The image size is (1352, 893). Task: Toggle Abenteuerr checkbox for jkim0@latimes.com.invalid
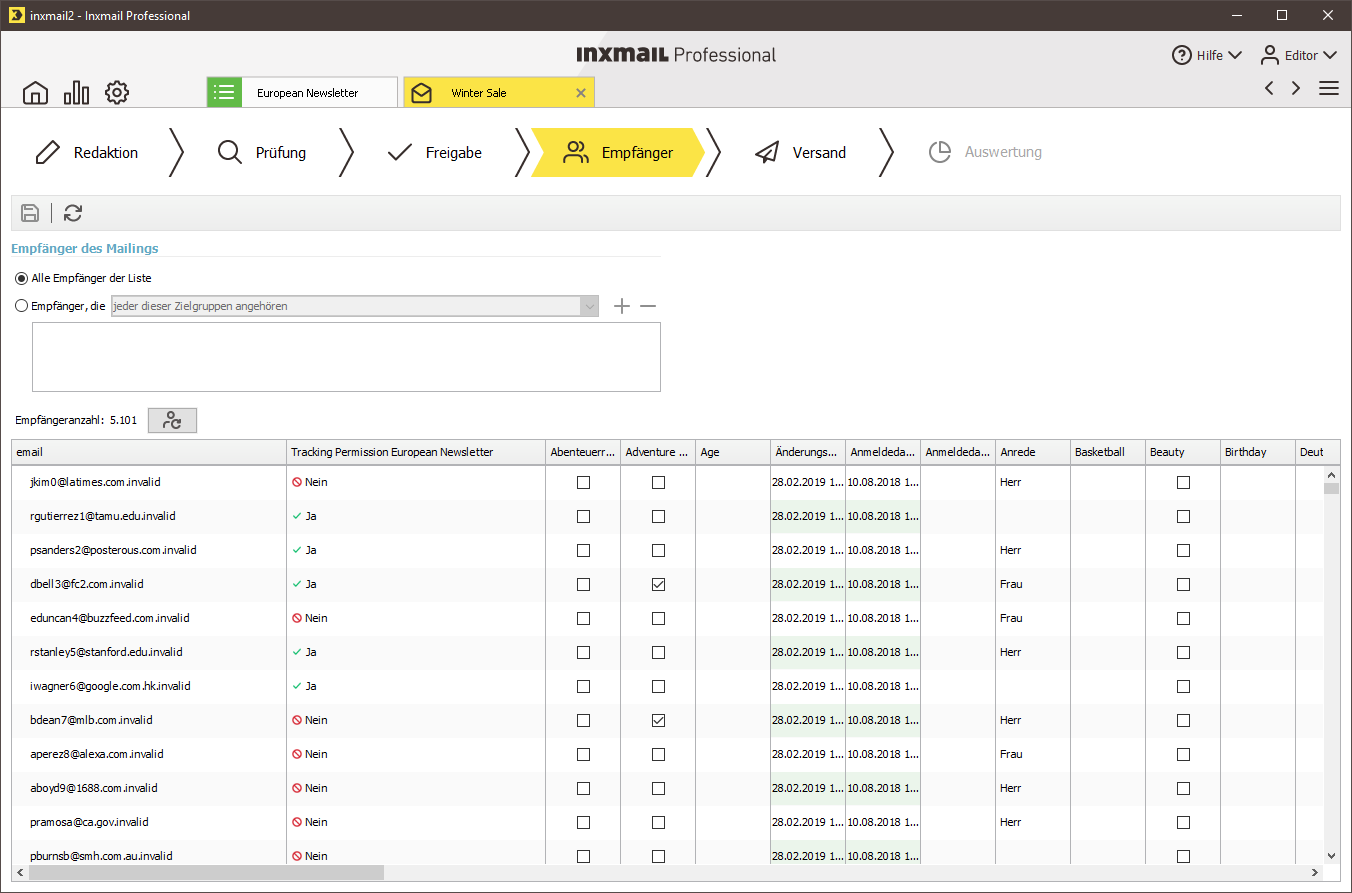click(x=583, y=482)
